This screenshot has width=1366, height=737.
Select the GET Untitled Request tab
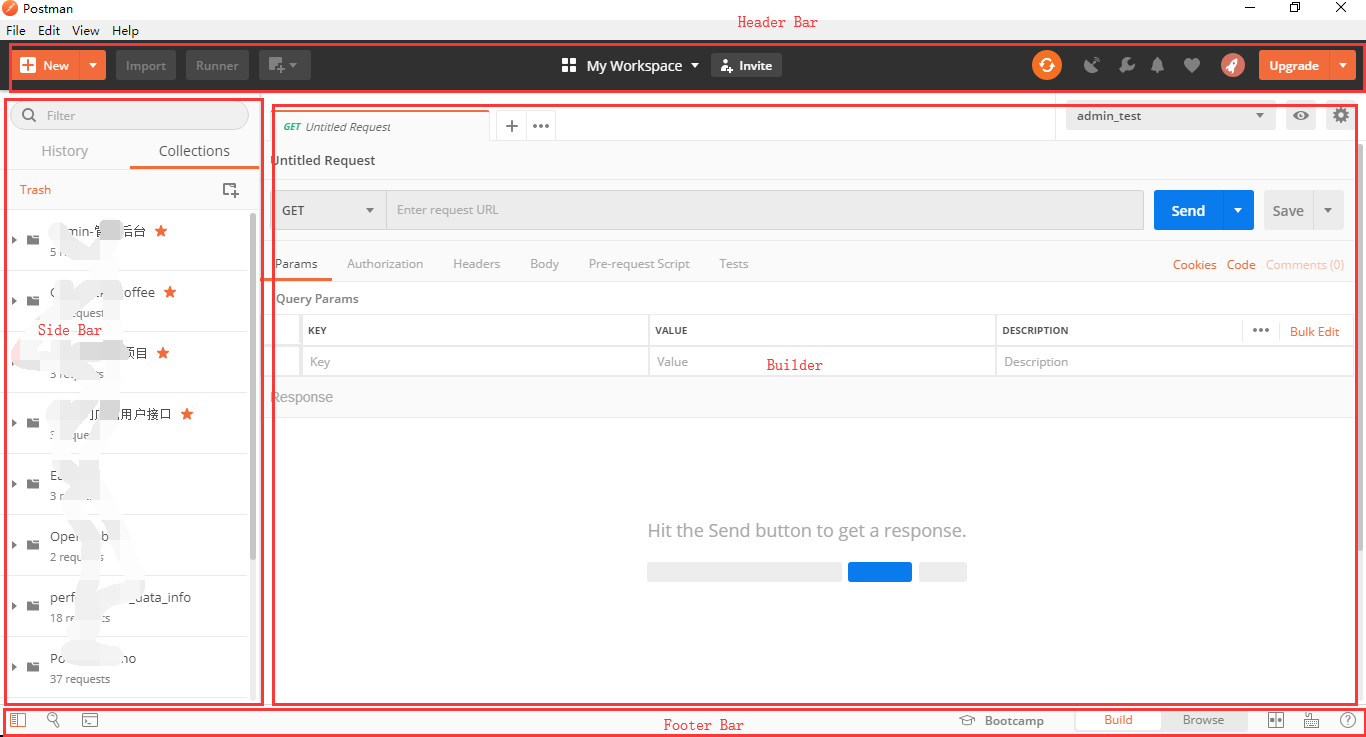pyautogui.click(x=381, y=126)
